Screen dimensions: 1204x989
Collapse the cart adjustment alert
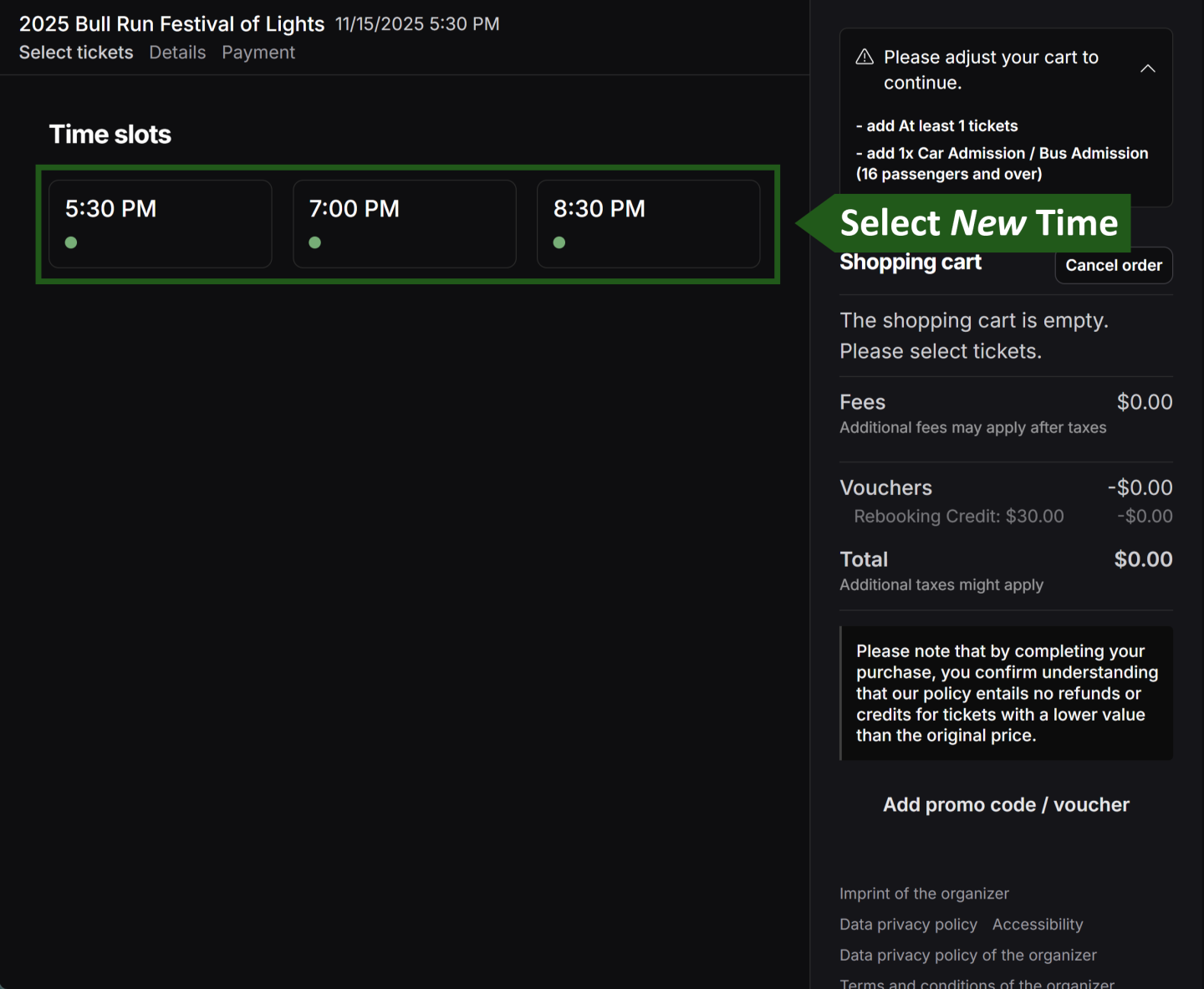[1148, 69]
